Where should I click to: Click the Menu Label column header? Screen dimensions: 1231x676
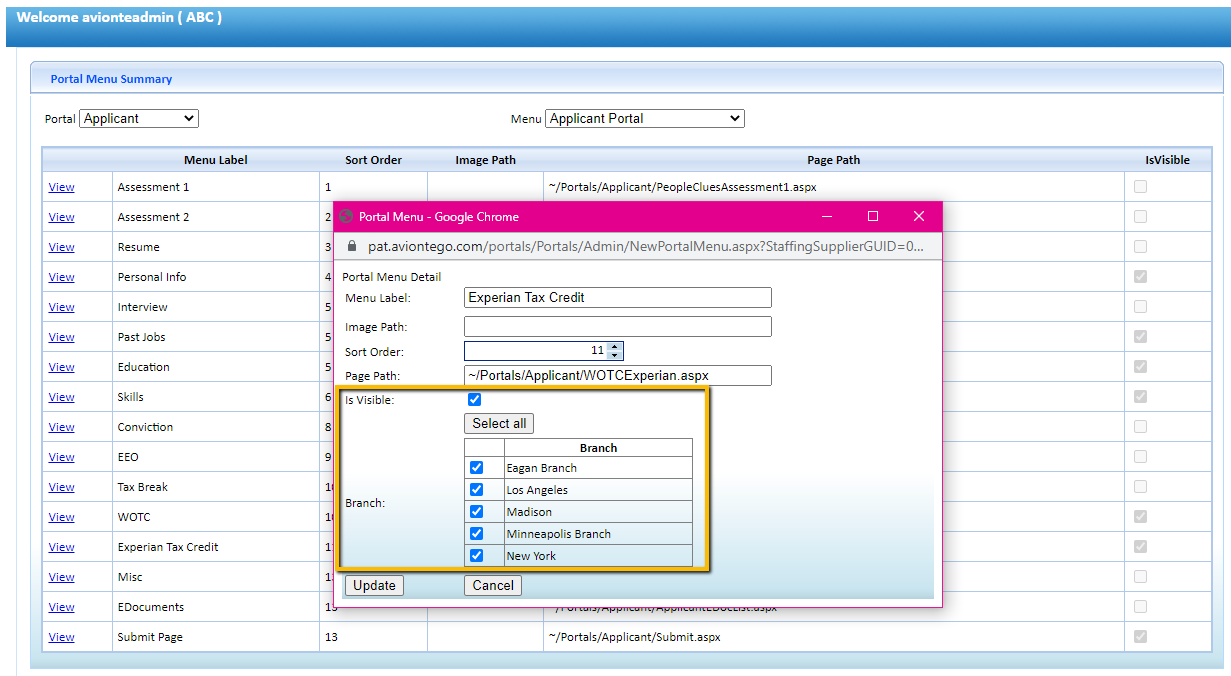pos(215,160)
